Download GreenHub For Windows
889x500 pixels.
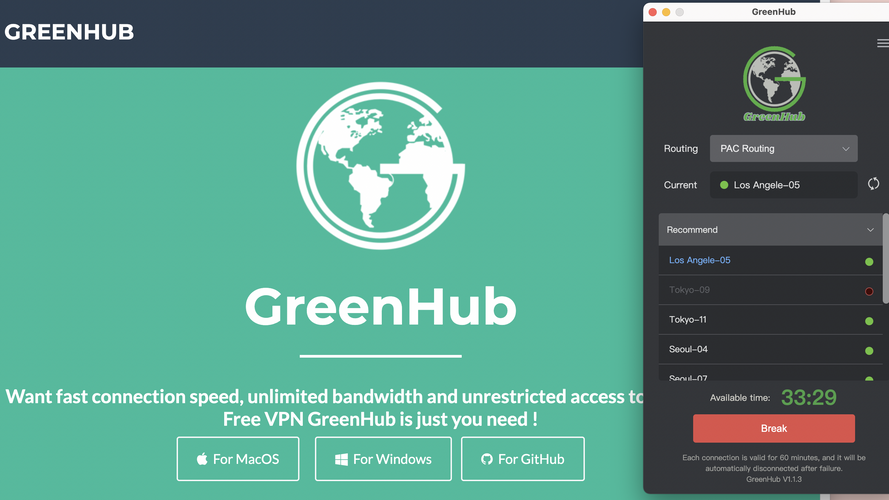383,459
